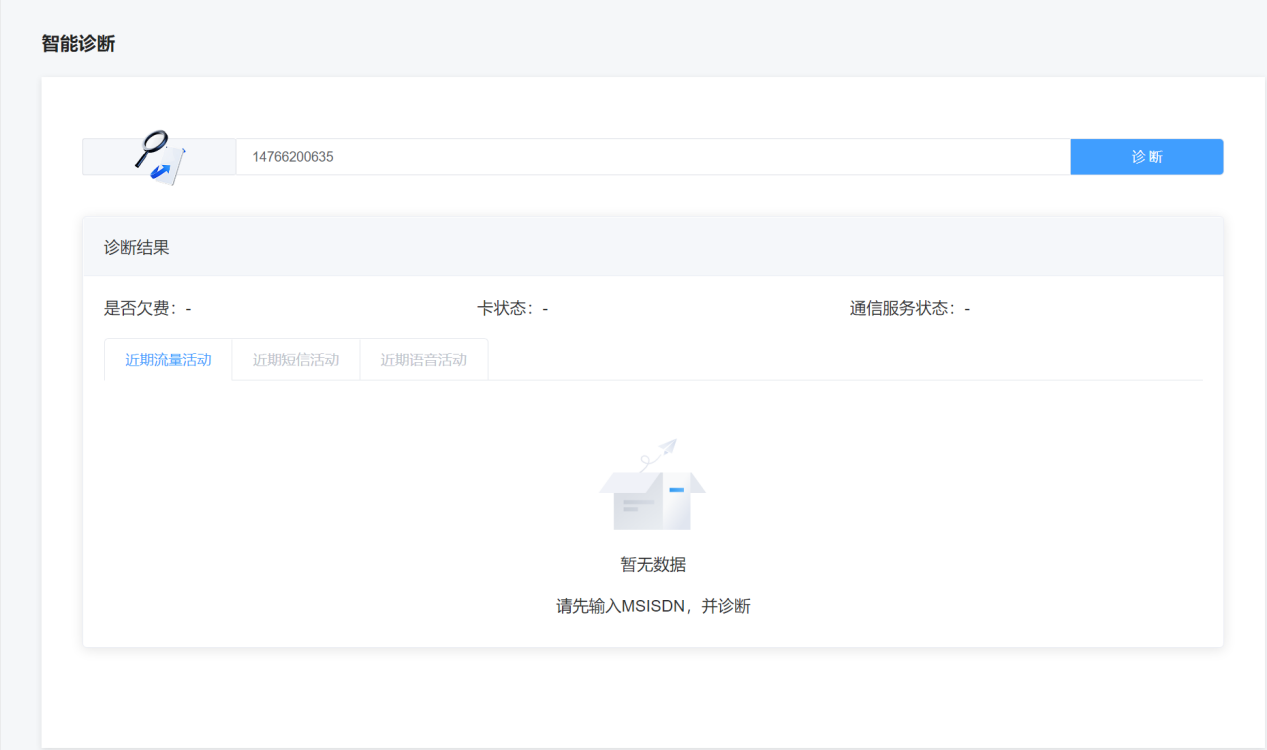
Task: Click the 暂无数据 text
Action: [x=653, y=565]
